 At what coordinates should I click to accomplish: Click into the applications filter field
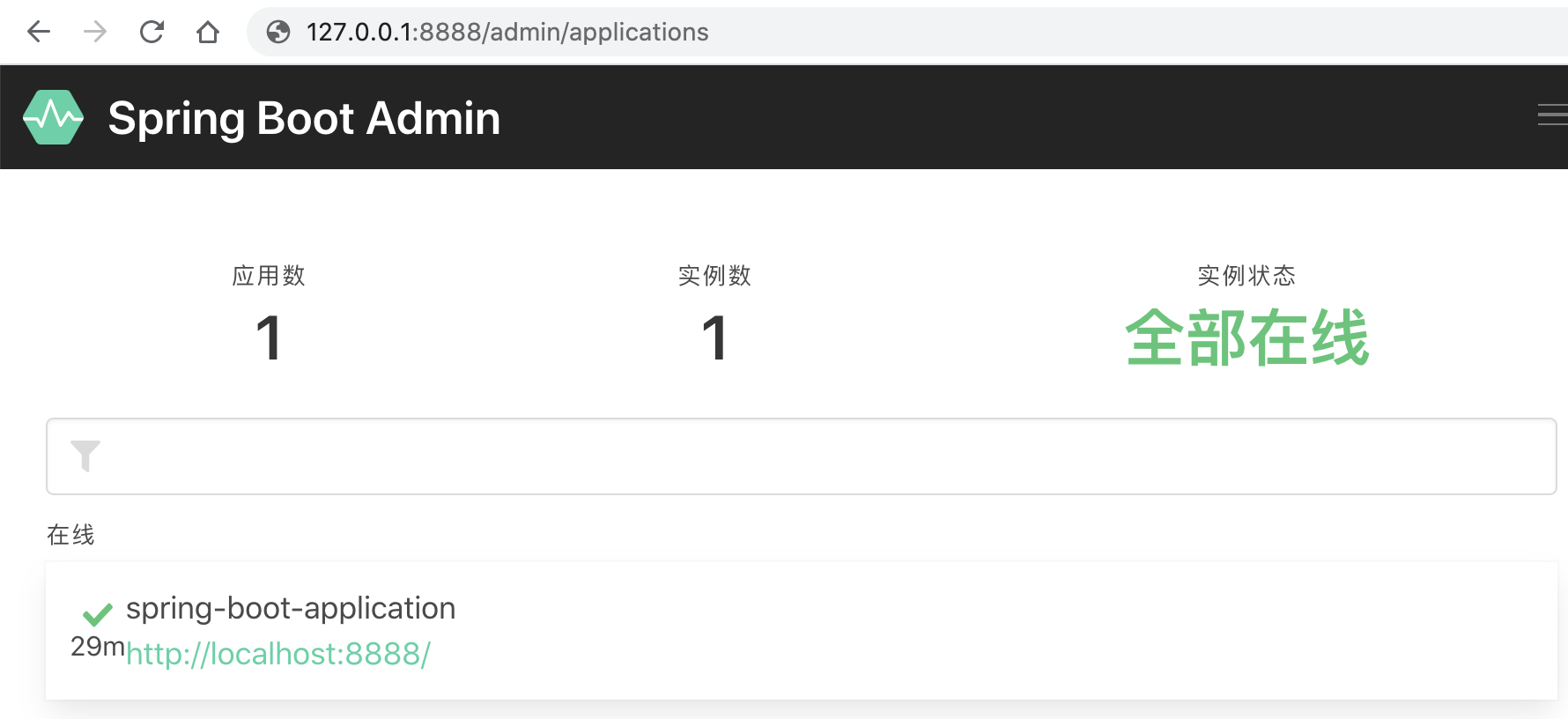(x=802, y=456)
